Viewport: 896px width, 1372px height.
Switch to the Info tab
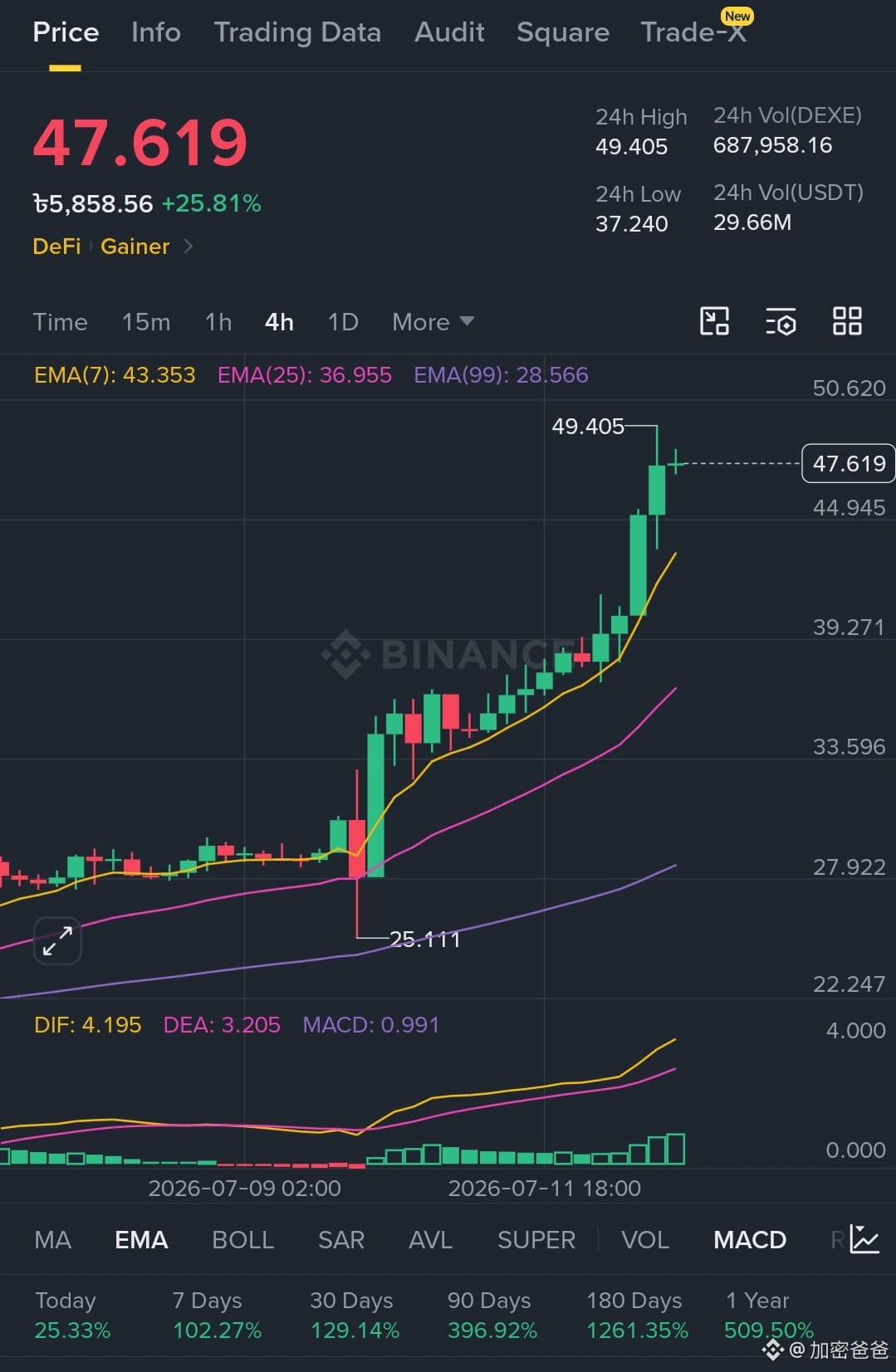pyautogui.click(x=156, y=32)
